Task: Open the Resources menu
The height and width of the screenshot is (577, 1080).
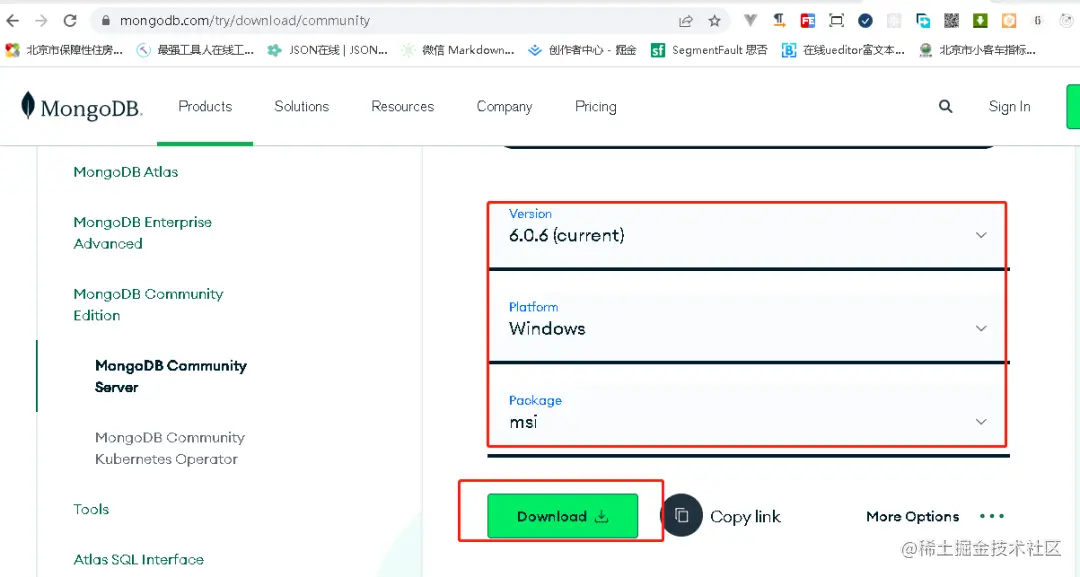Action: (403, 106)
